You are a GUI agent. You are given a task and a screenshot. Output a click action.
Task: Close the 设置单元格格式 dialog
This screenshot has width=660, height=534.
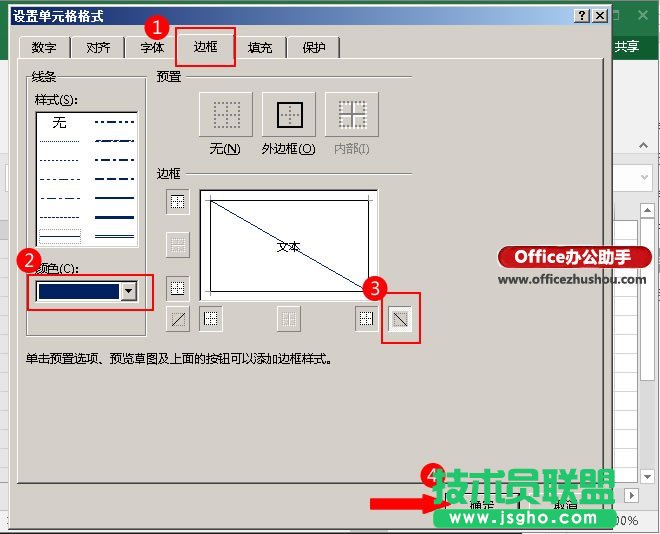tap(600, 16)
